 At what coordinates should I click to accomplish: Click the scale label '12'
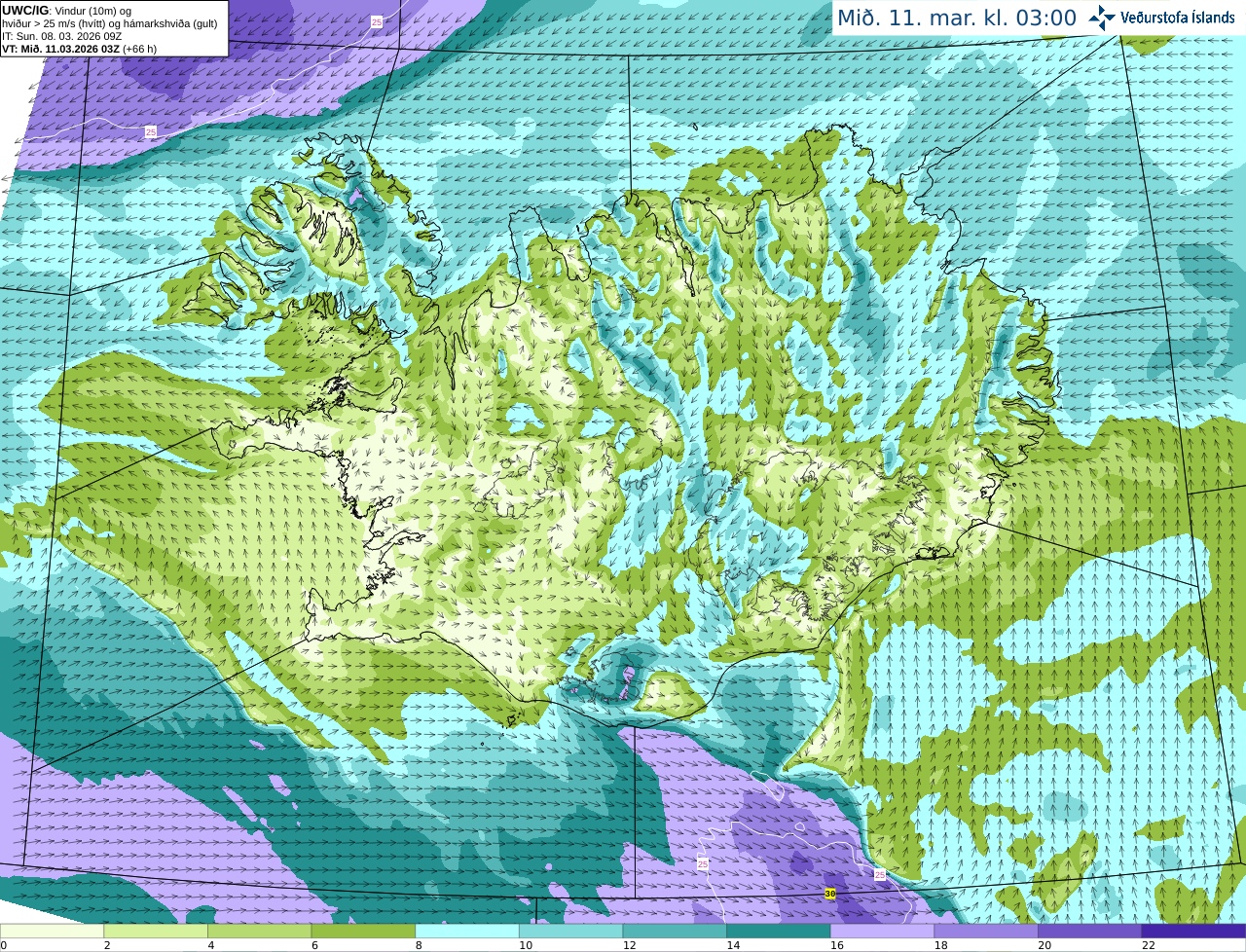pyautogui.click(x=629, y=945)
